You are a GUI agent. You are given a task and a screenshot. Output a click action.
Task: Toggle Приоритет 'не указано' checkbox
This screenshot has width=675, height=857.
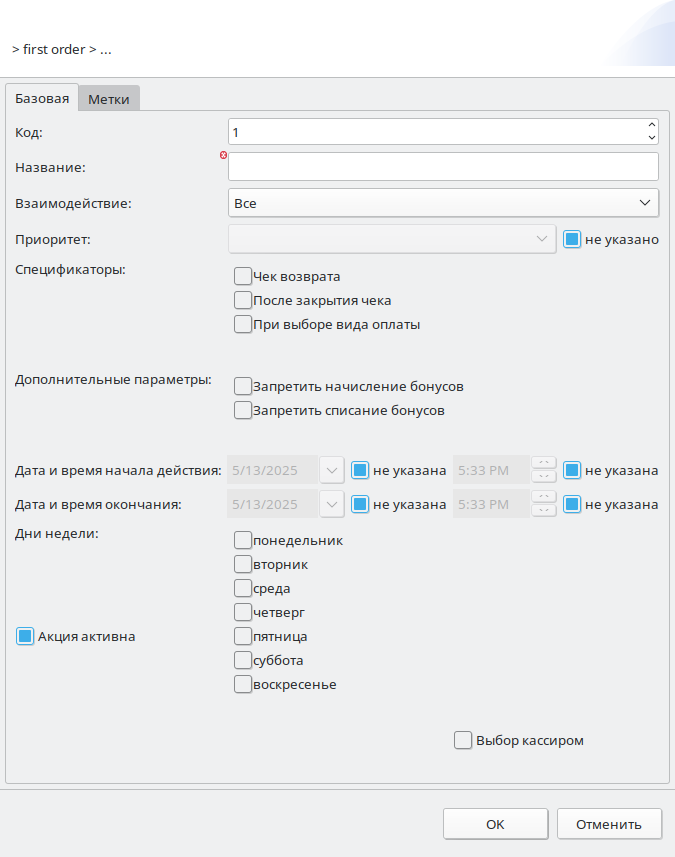point(572,240)
